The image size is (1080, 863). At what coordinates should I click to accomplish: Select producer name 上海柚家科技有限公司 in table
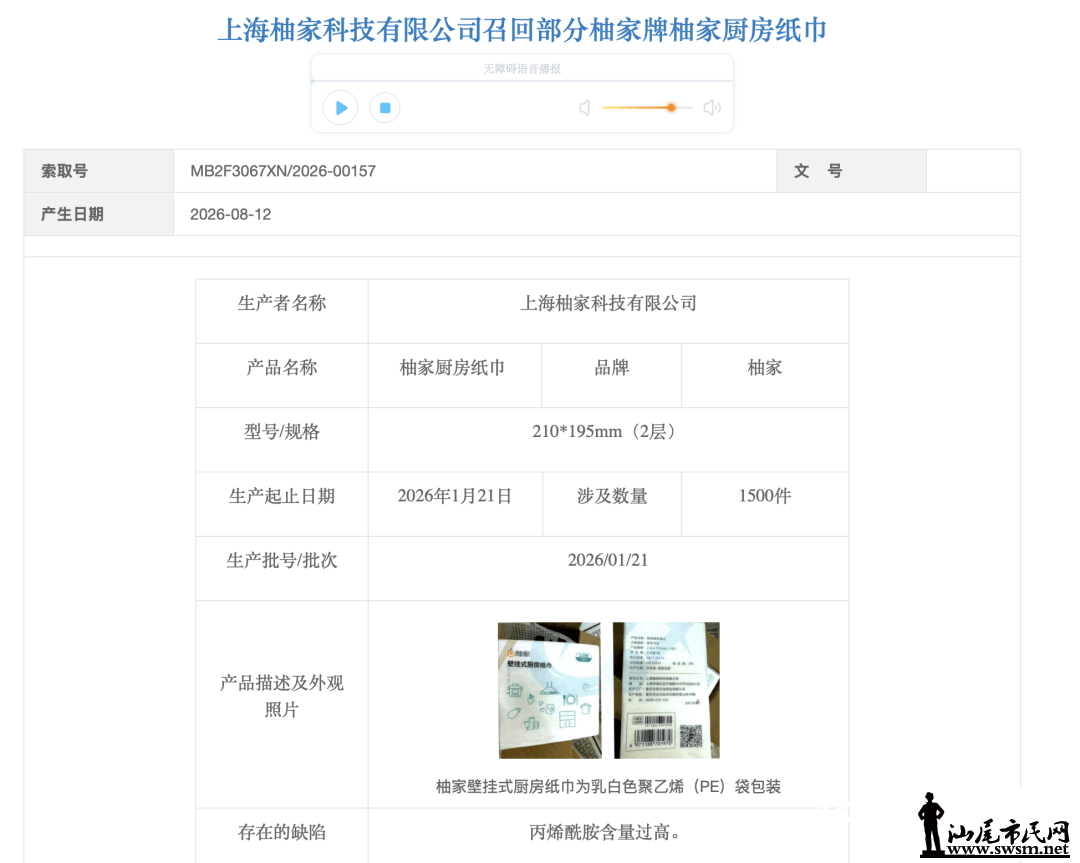click(608, 303)
